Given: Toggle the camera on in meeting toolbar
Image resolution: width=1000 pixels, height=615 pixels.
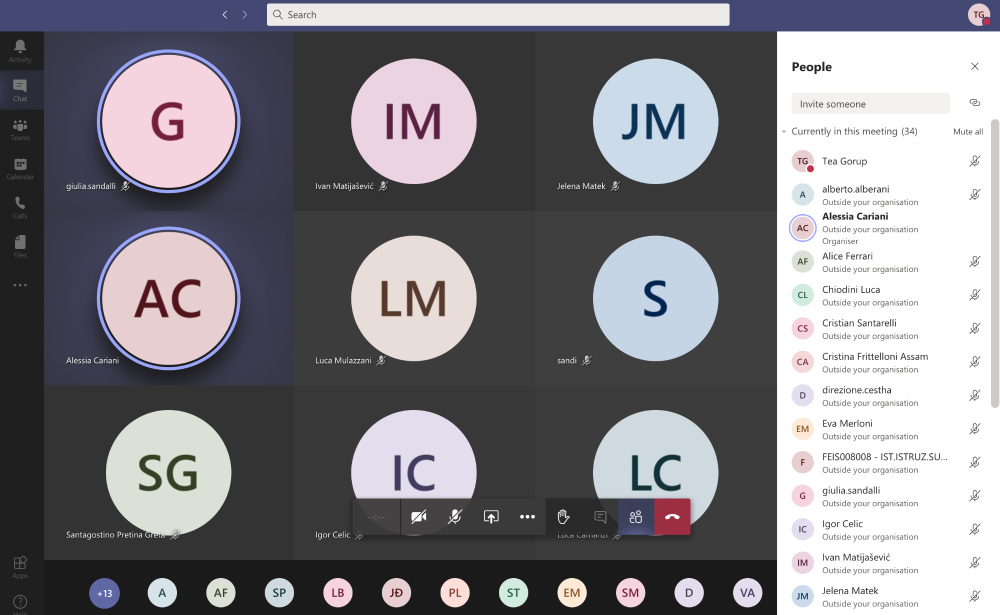Looking at the screenshot, I should tap(419, 517).
